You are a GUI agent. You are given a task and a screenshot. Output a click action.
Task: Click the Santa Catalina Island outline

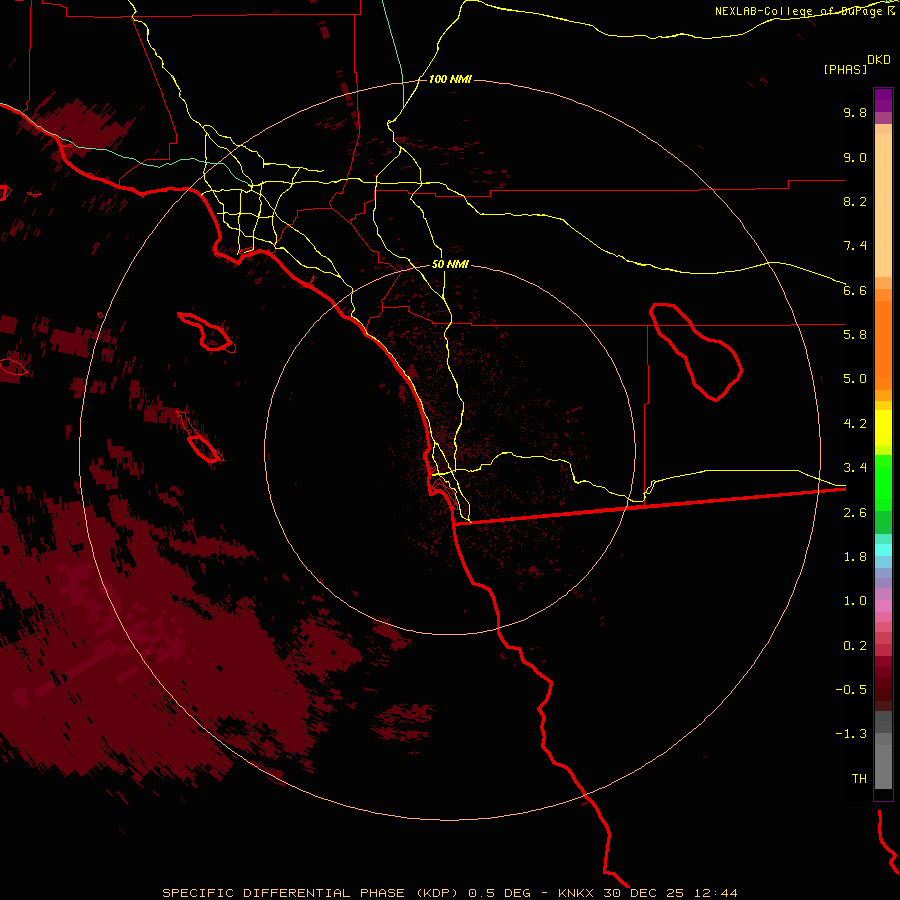coord(207,333)
